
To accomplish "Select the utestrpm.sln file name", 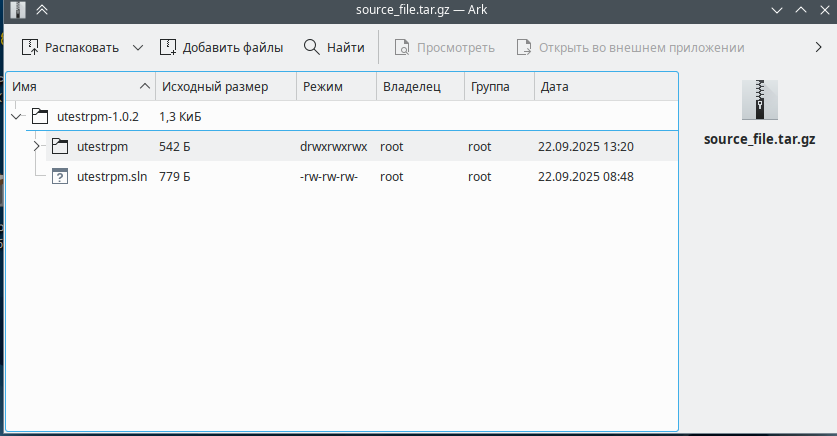I will [112, 177].
